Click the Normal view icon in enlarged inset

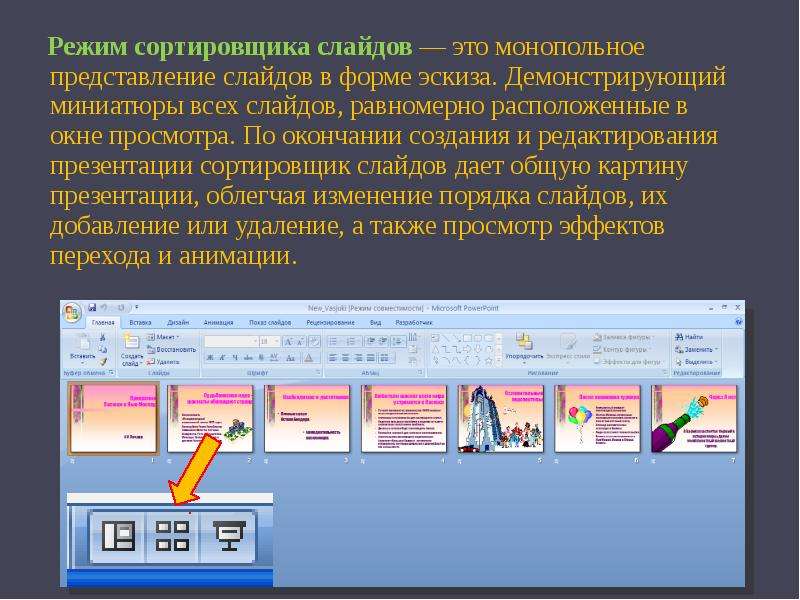click(119, 536)
